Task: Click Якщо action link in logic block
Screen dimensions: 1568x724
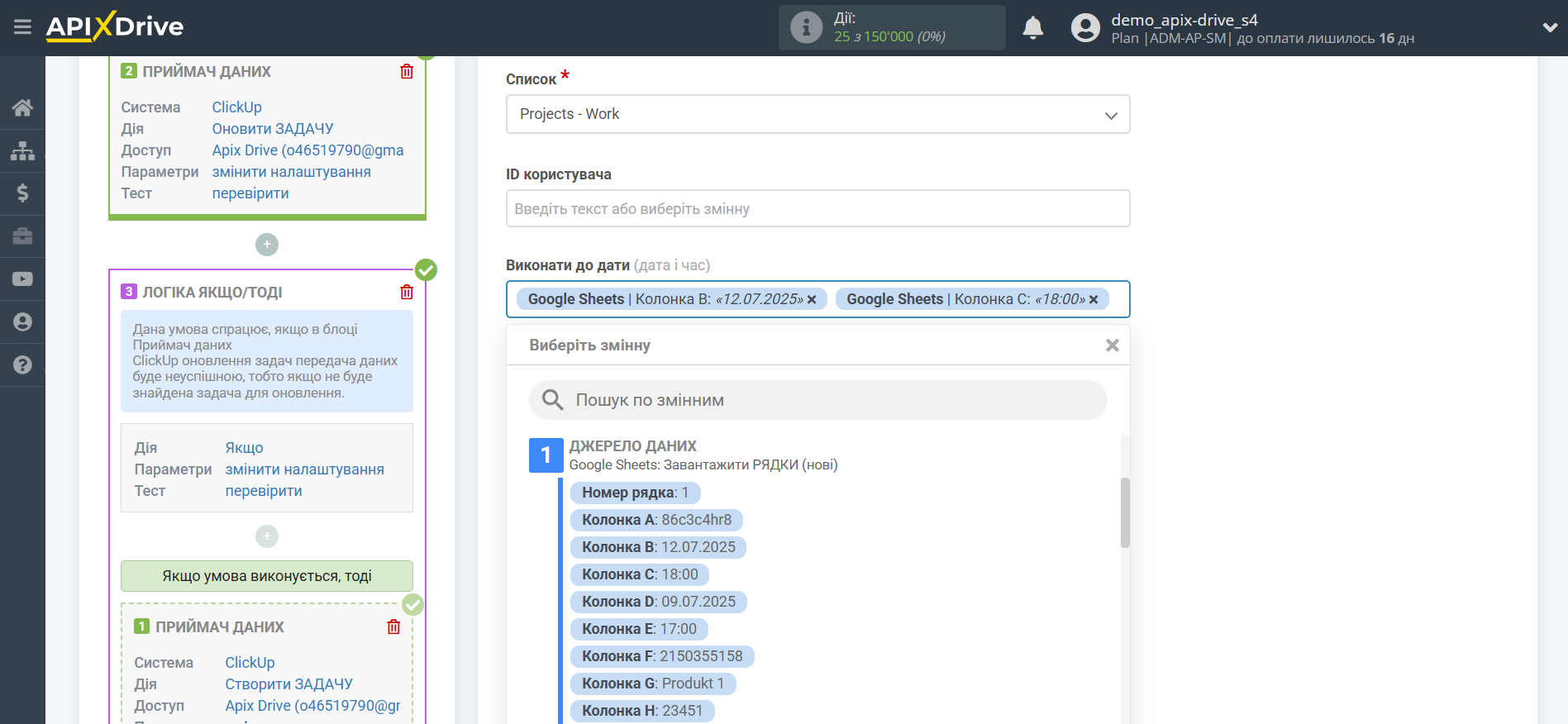Action: [x=244, y=448]
